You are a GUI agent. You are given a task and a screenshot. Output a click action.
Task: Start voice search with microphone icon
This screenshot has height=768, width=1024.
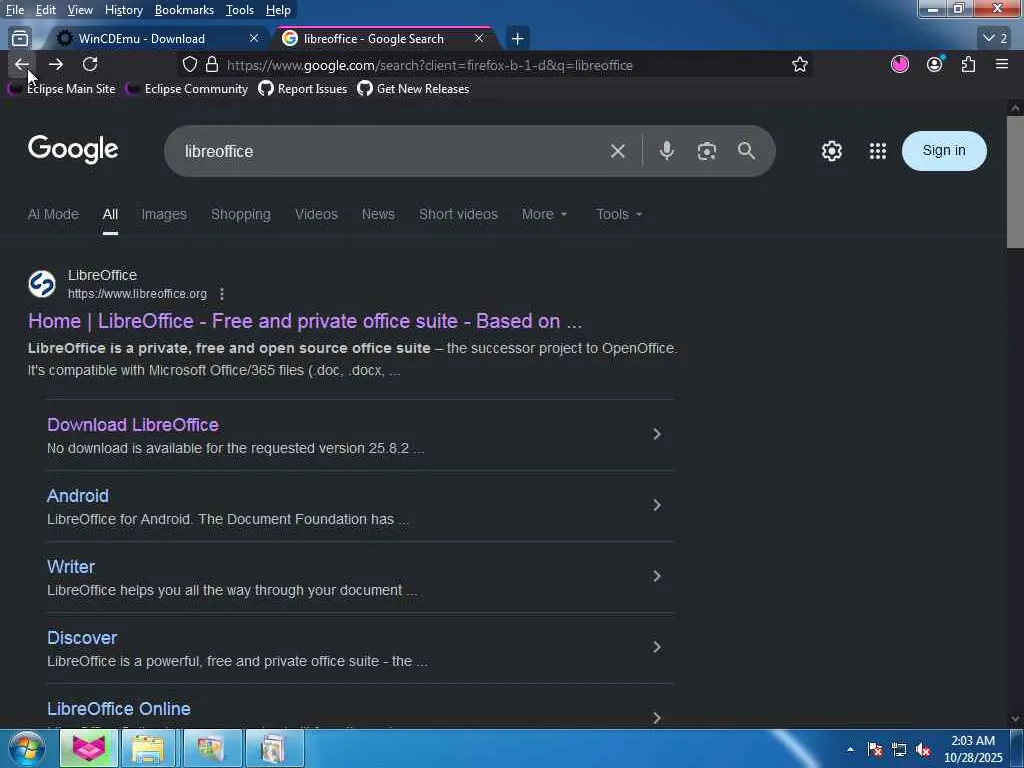pos(666,151)
